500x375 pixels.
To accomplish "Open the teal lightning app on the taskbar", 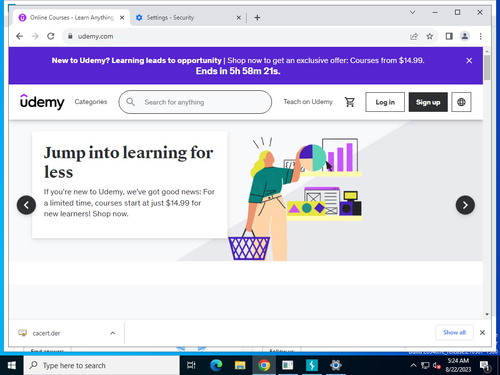I will [312, 365].
